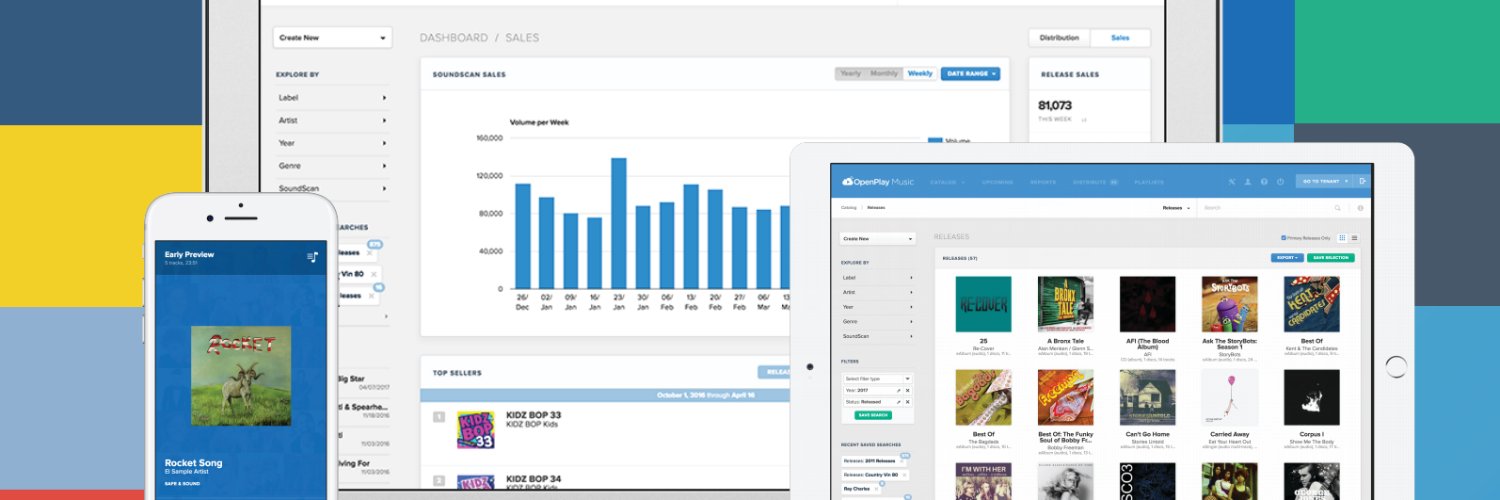Screen dimensions: 1500x500
Task: Open the Catalog menu in the tablet header
Action: tap(947, 182)
